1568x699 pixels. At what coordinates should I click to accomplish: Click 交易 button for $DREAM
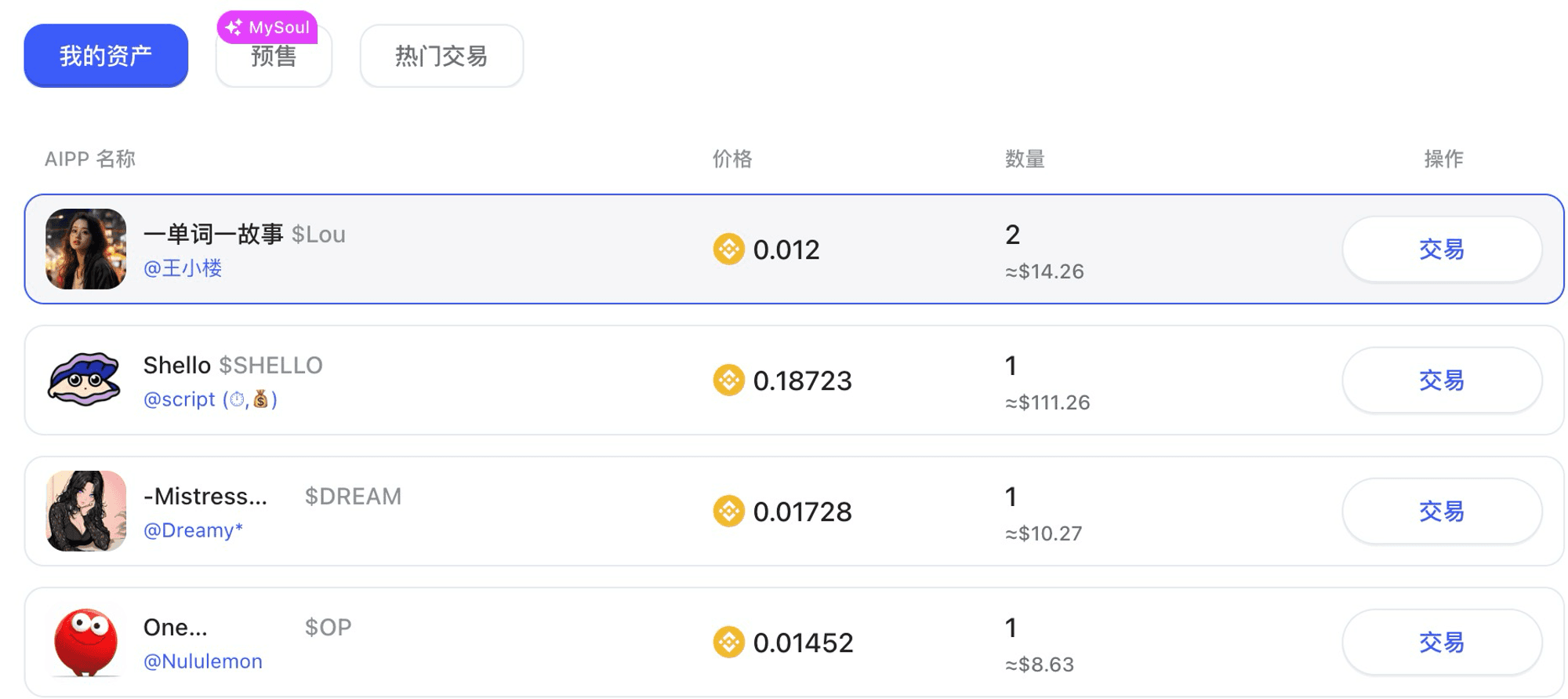pos(1442,512)
